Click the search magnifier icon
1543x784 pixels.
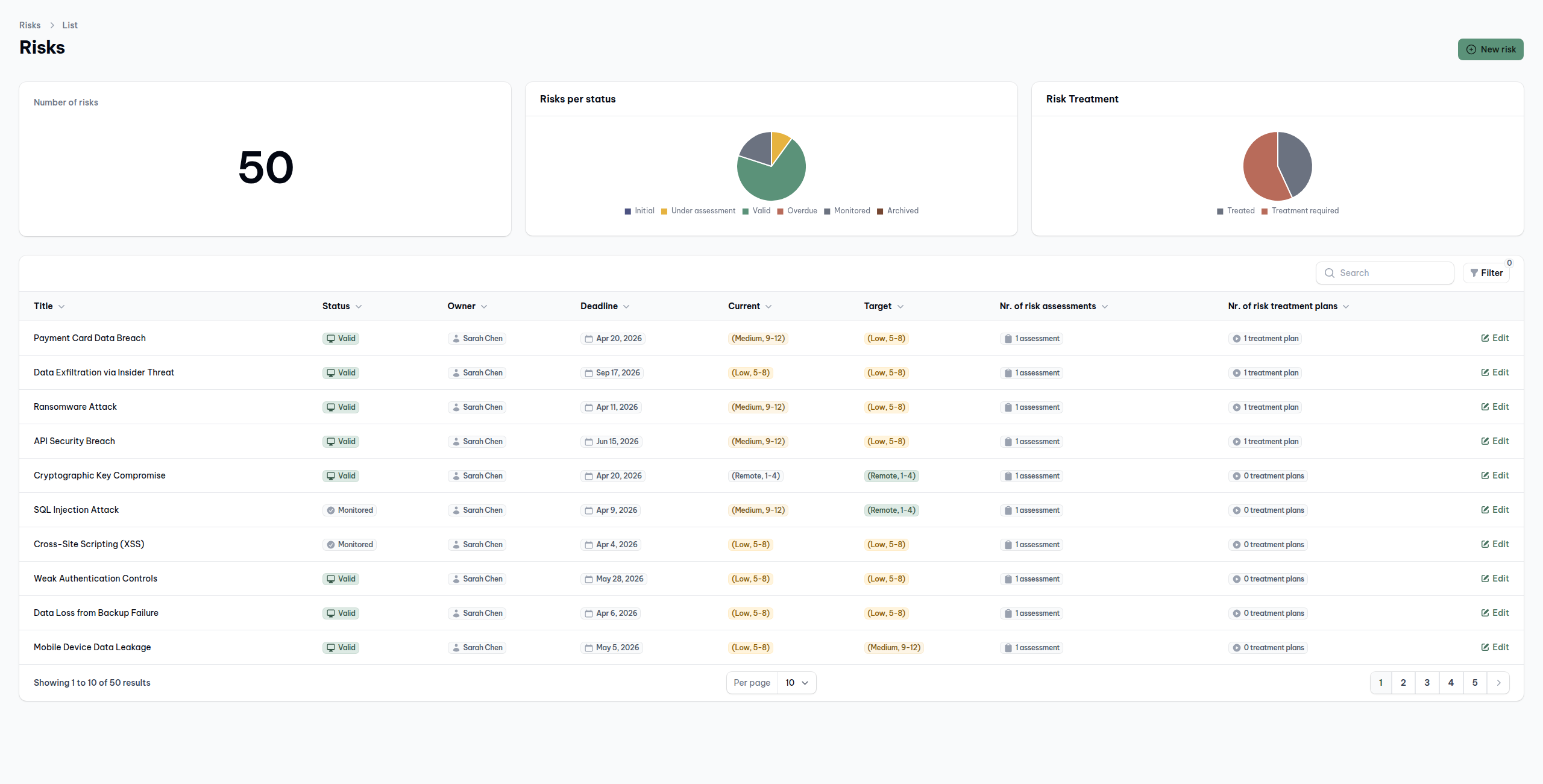click(x=1329, y=273)
